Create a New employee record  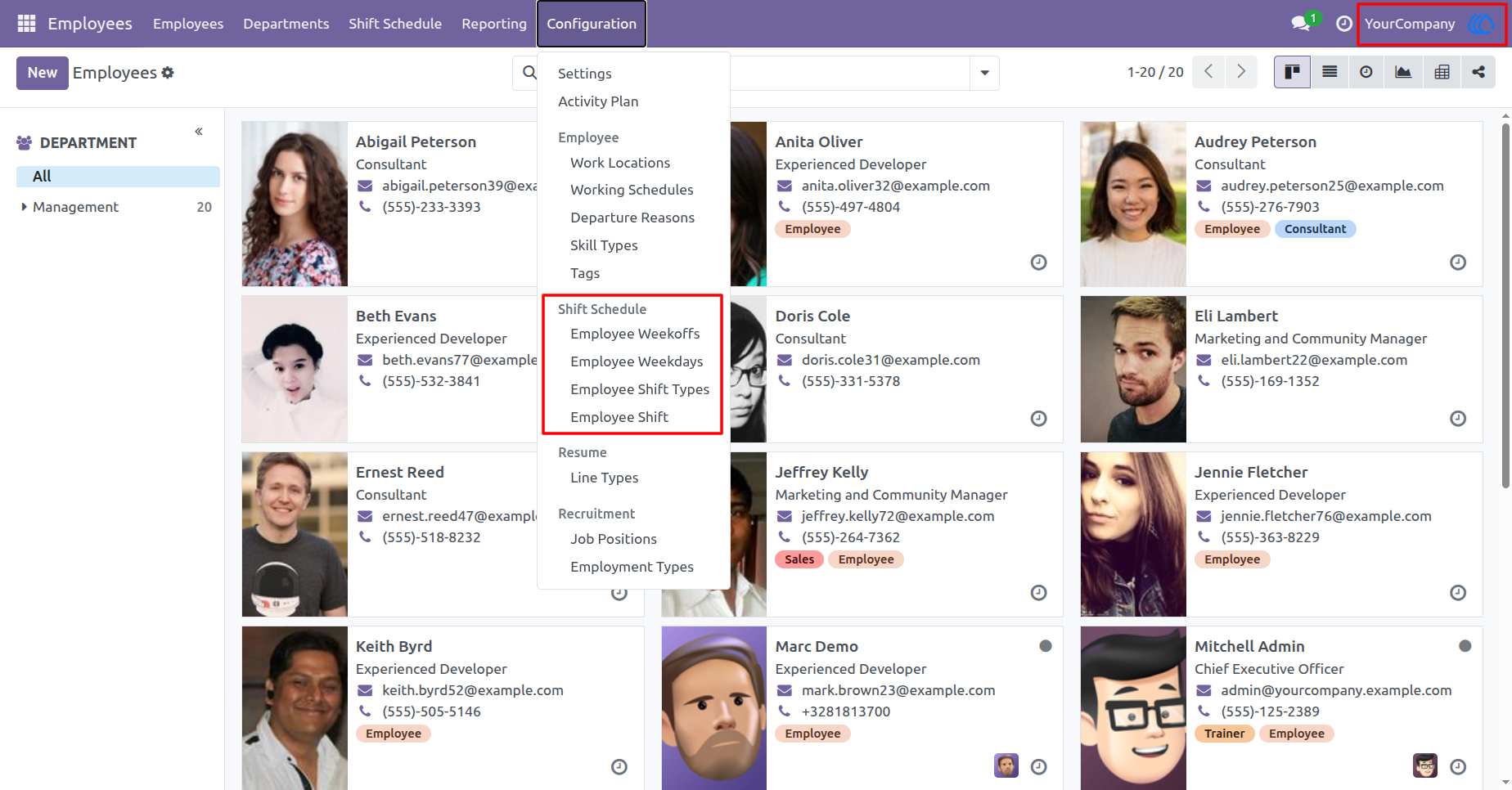pyautogui.click(x=43, y=73)
